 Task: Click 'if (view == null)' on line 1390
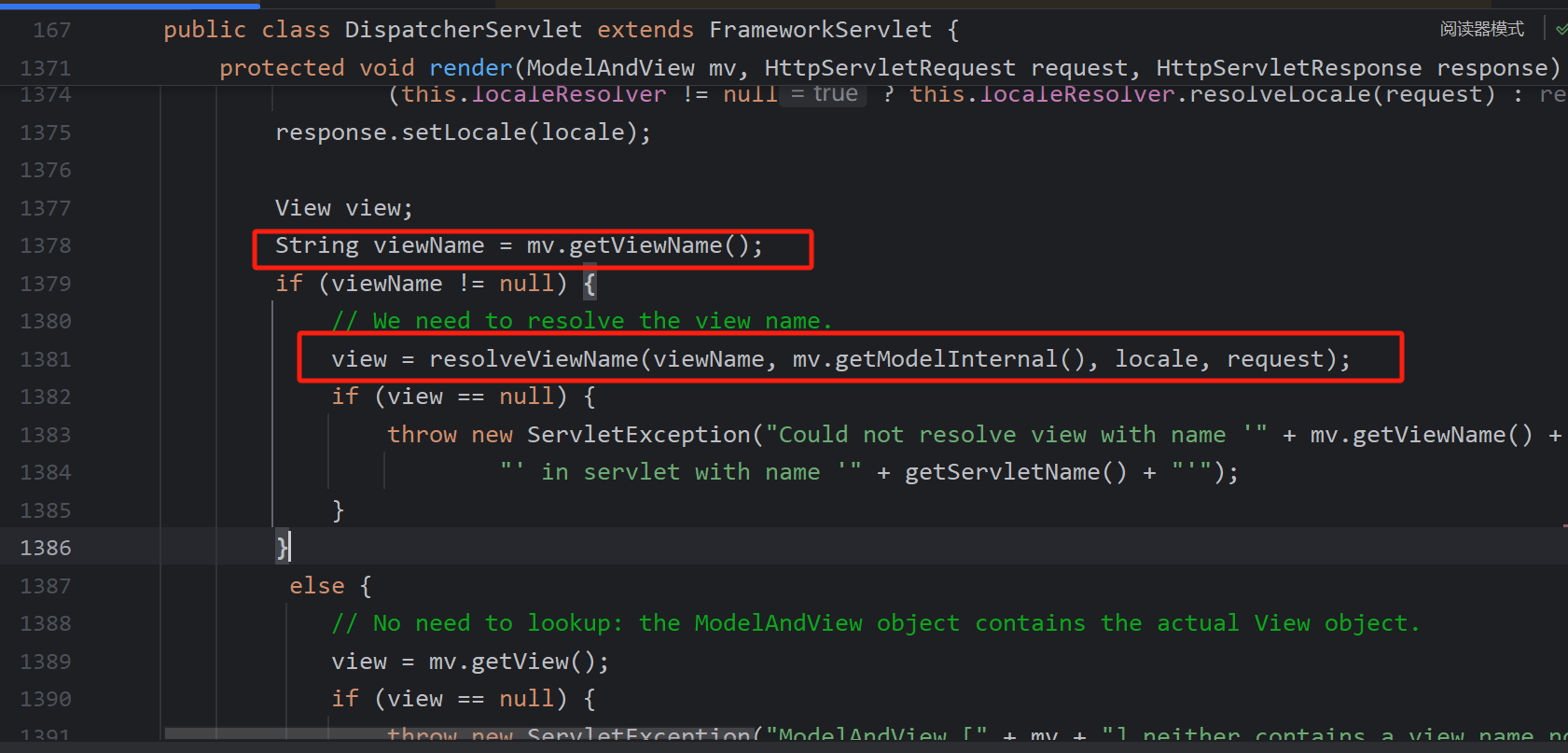pyautogui.click(x=449, y=699)
